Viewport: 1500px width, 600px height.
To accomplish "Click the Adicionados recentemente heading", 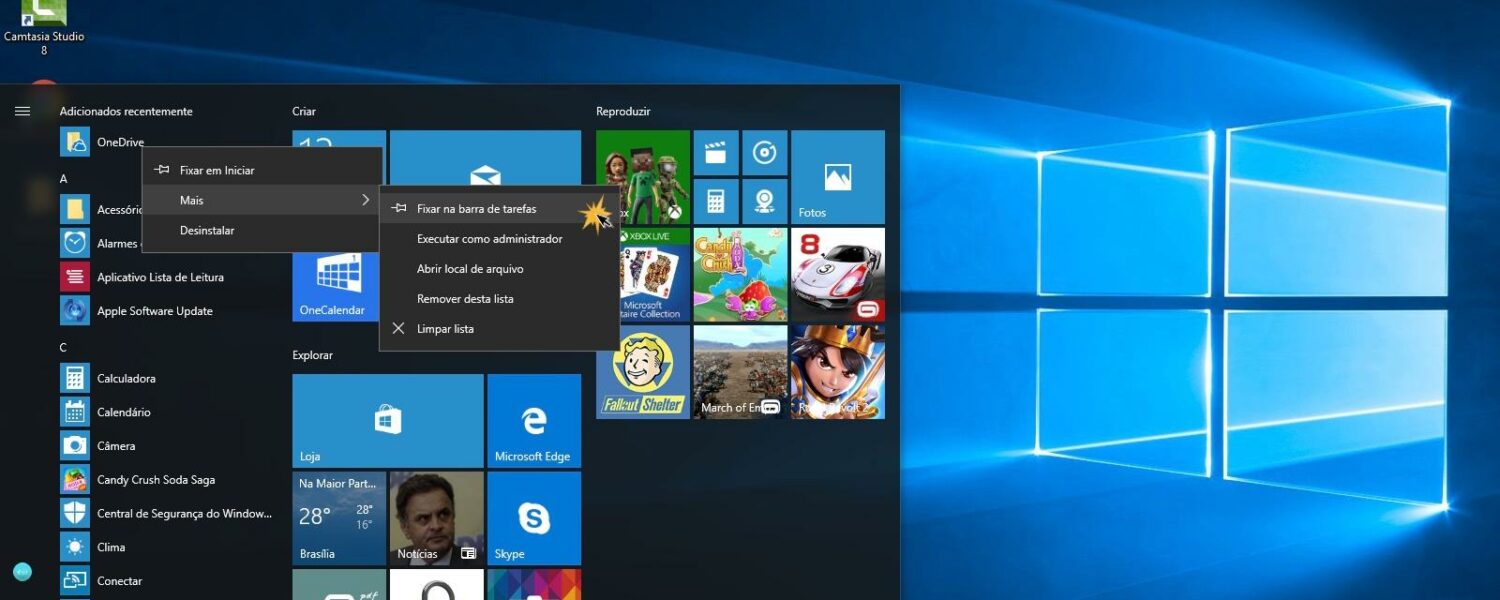I will coord(126,111).
